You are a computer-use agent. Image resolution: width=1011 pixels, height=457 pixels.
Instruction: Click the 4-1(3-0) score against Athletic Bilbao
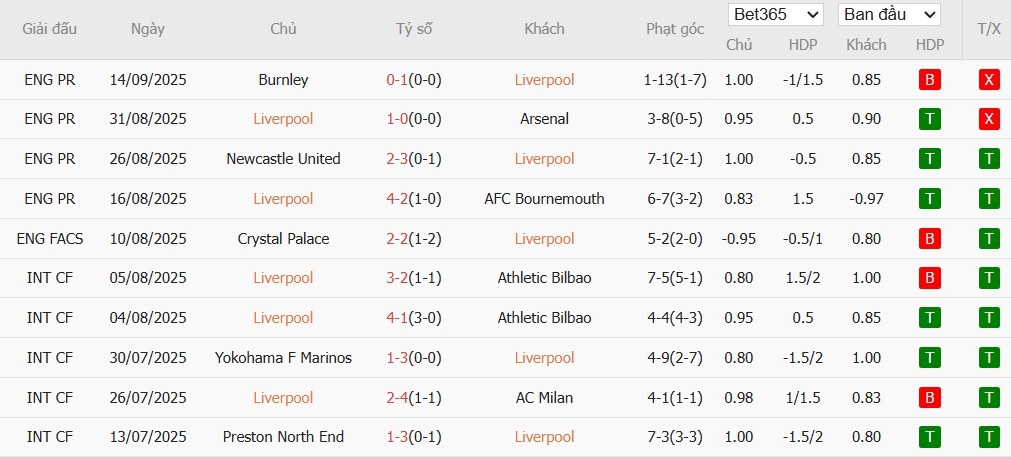coord(414,318)
